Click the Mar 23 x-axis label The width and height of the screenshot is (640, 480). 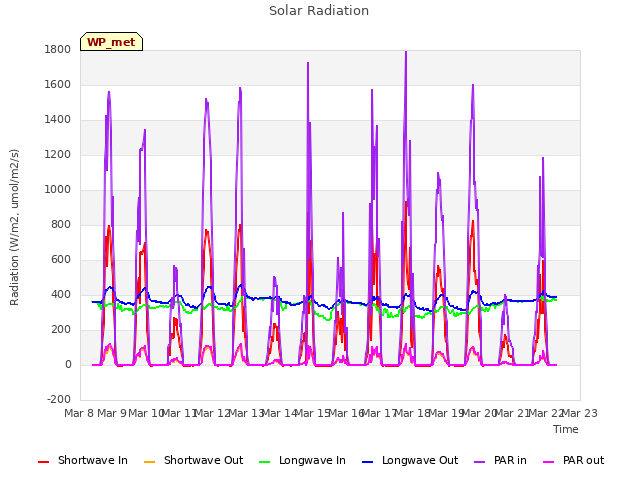tap(580, 413)
